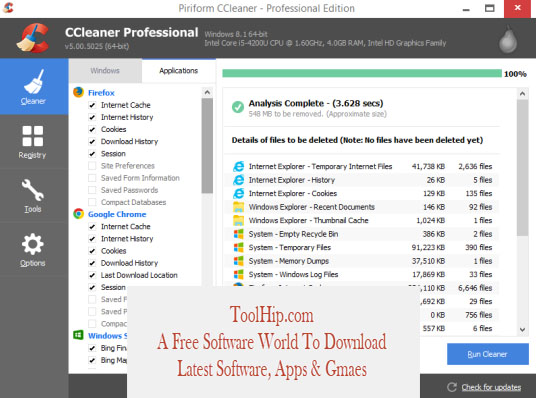This screenshot has width=536, height=398.
Task: Click the applications list scrollbar thumb
Action: tap(207, 146)
